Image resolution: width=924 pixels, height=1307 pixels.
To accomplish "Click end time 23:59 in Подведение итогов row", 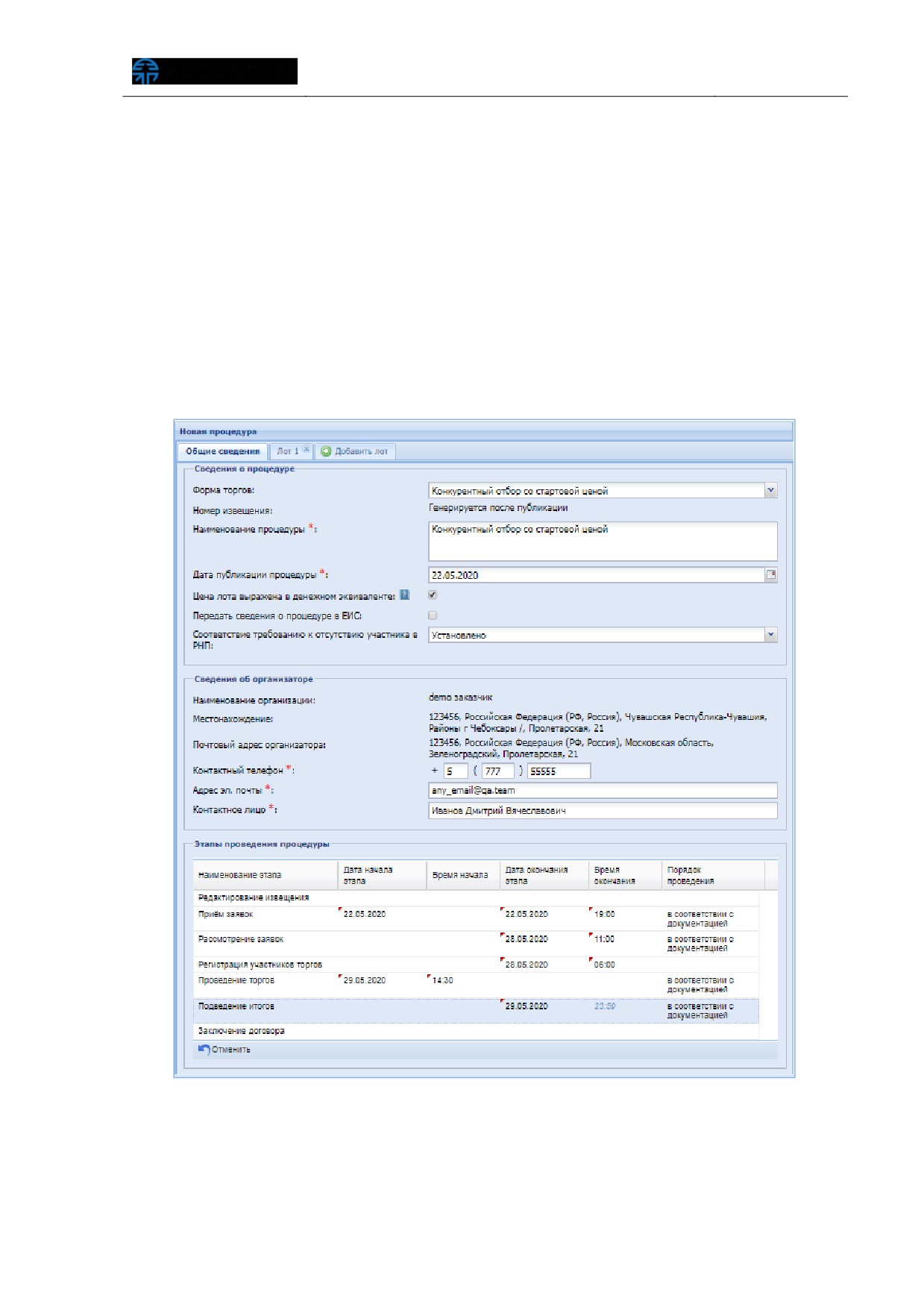I will (x=605, y=1006).
